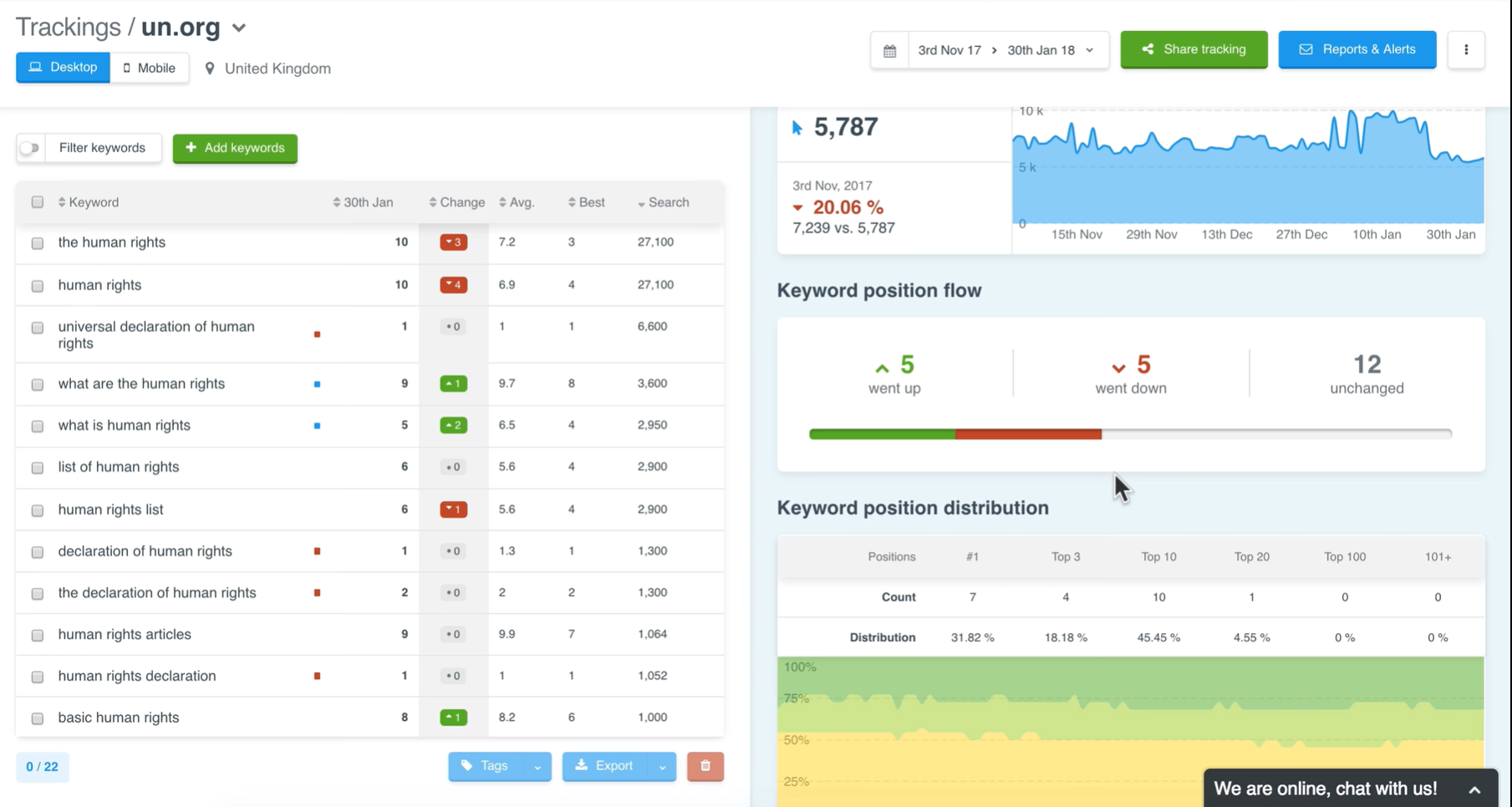Click the red change badge for 'human rights'
Image resolution: width=1512 pixels, height=807 pixels.
click(x=454, y=285)
